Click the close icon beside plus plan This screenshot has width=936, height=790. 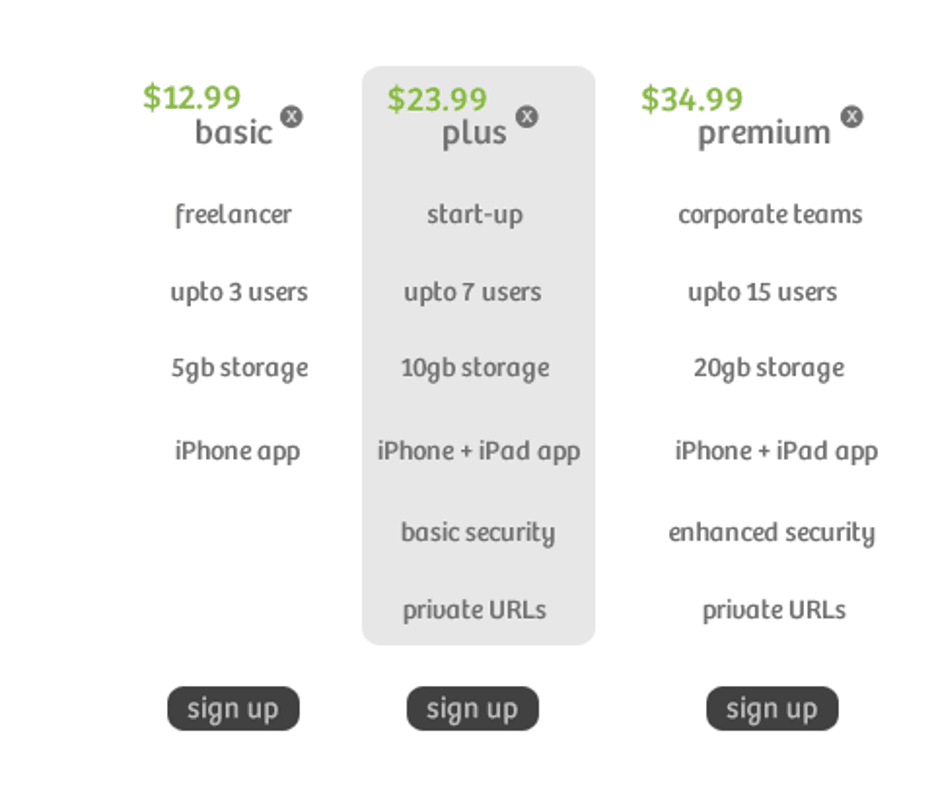click(527, 116)
